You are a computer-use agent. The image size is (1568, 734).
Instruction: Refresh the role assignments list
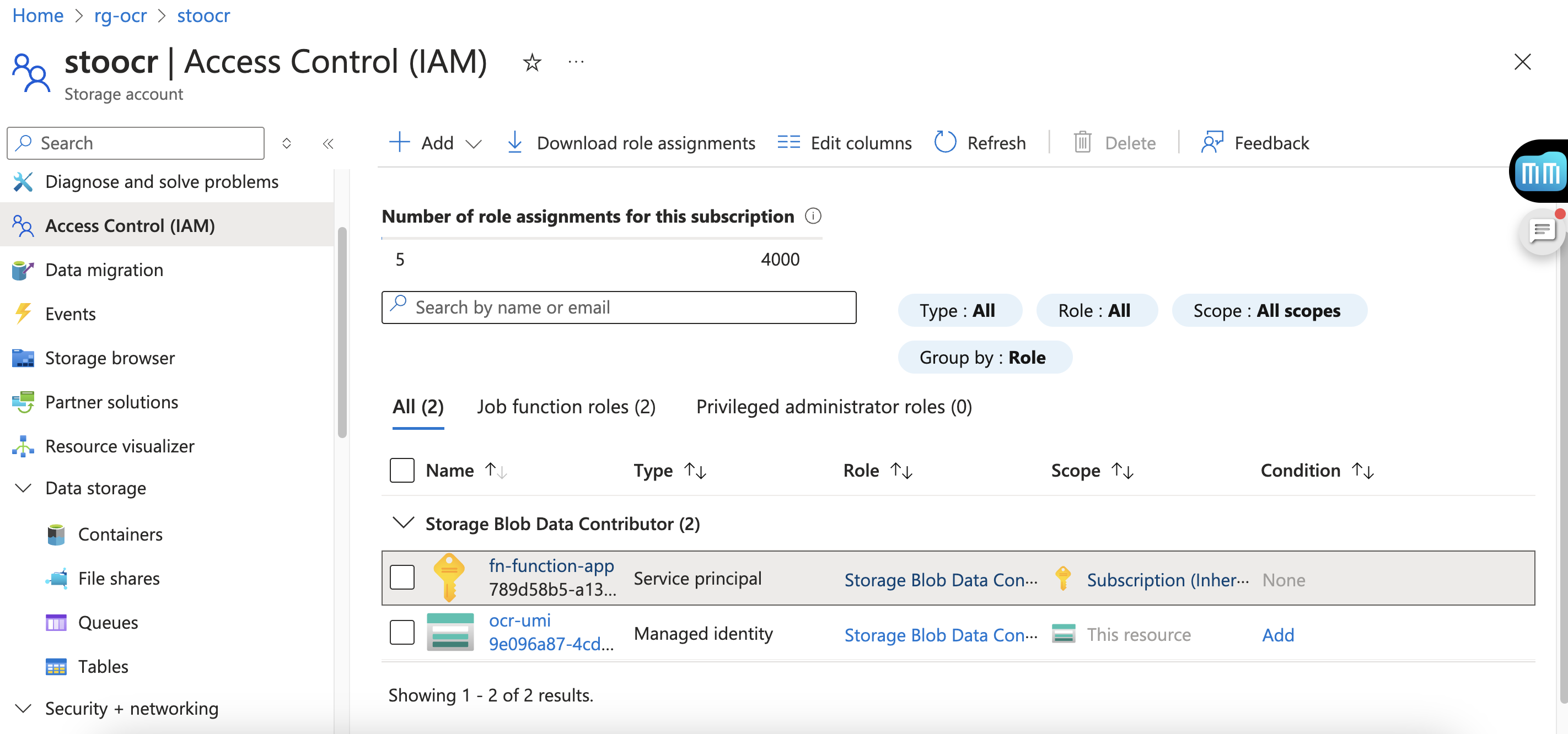pos(980,143)
